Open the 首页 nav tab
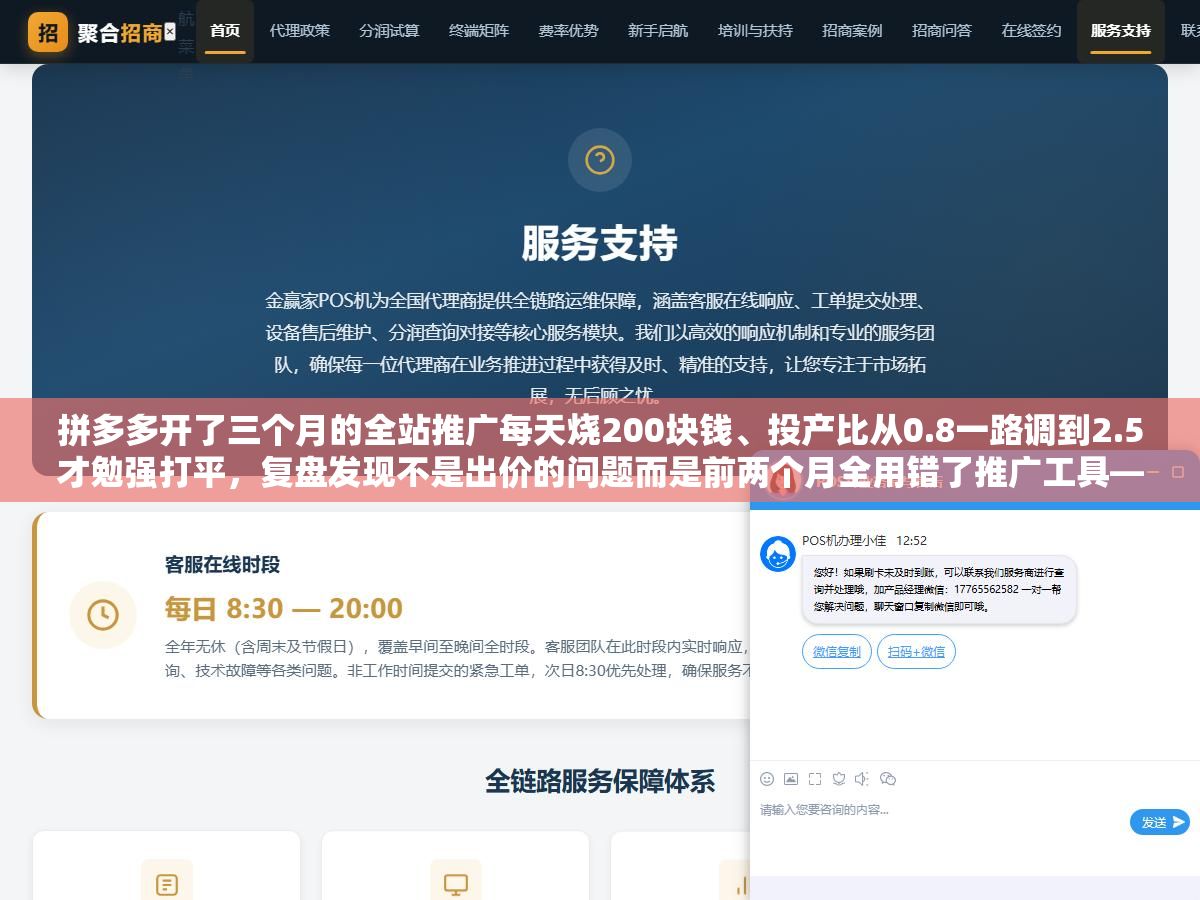This screenshot has width=1200, height=900. [225, 31]
